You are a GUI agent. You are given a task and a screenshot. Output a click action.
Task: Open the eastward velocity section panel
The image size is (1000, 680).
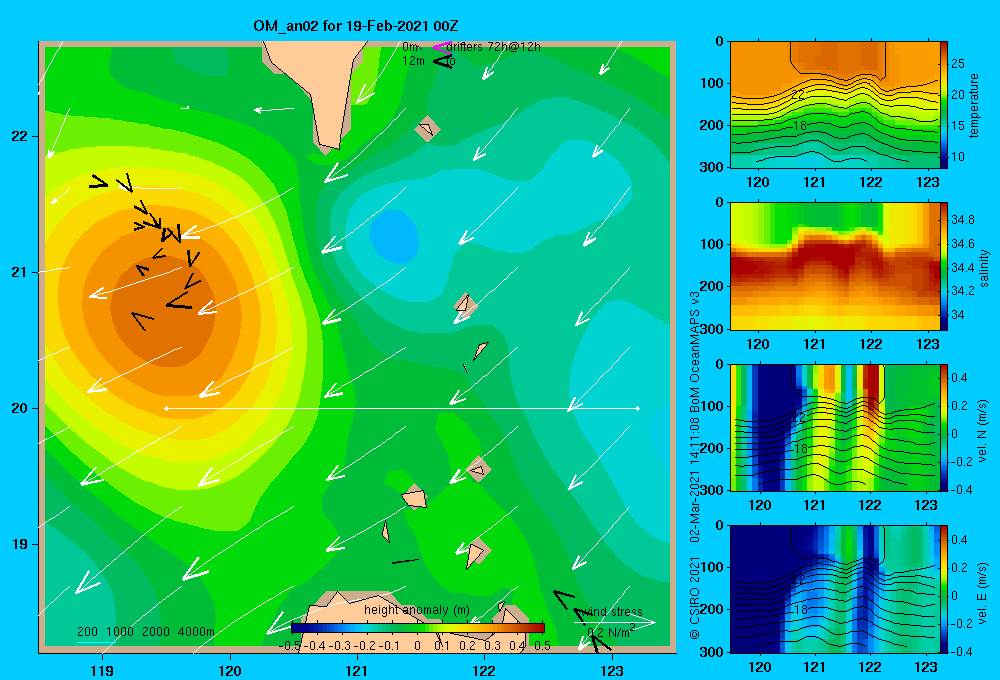coord(834,589)
